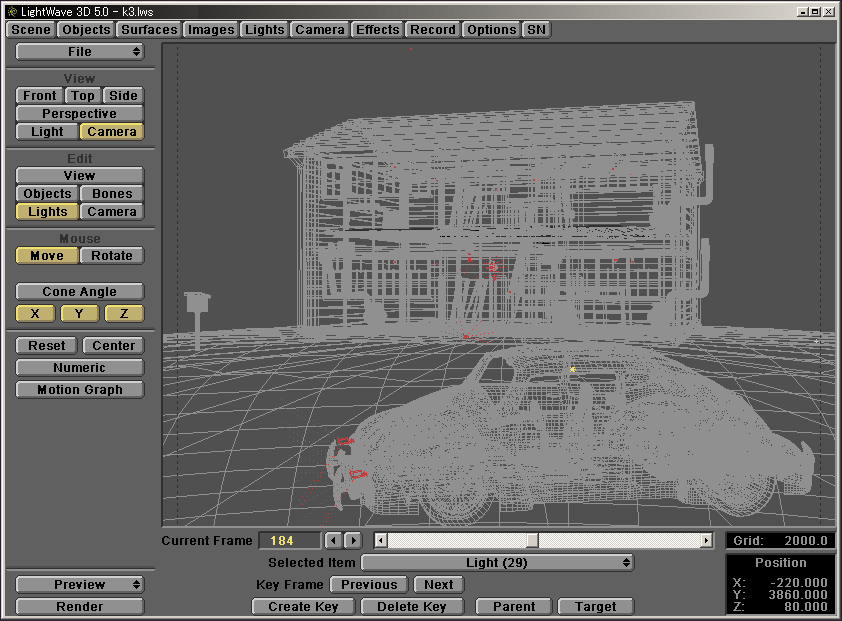Viewport: 842px width, 621px height.
Task: Click the frame slider's left end arrow
Action: pos(381,541)
